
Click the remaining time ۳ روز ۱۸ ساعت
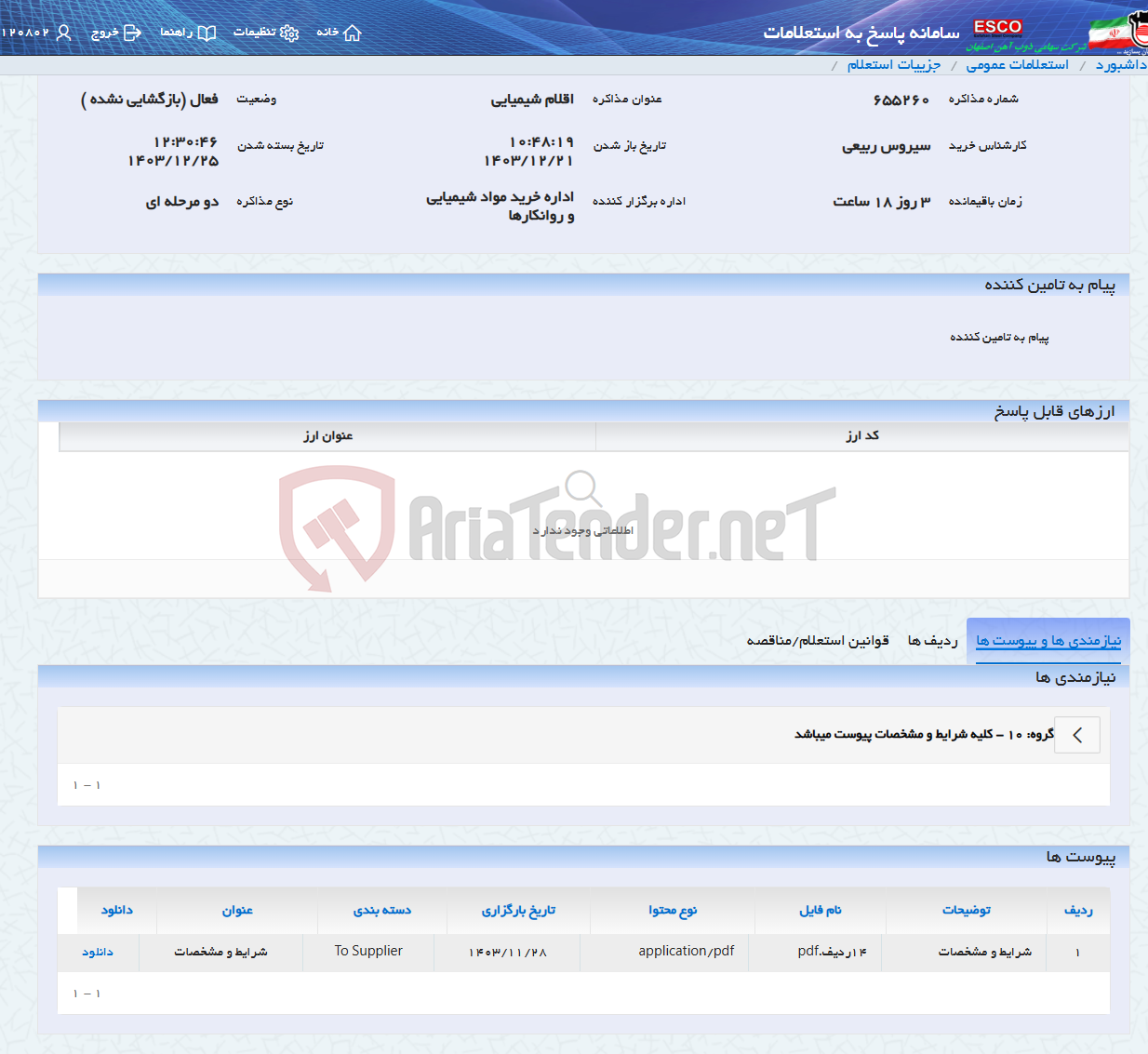click(x=881, y=202)
